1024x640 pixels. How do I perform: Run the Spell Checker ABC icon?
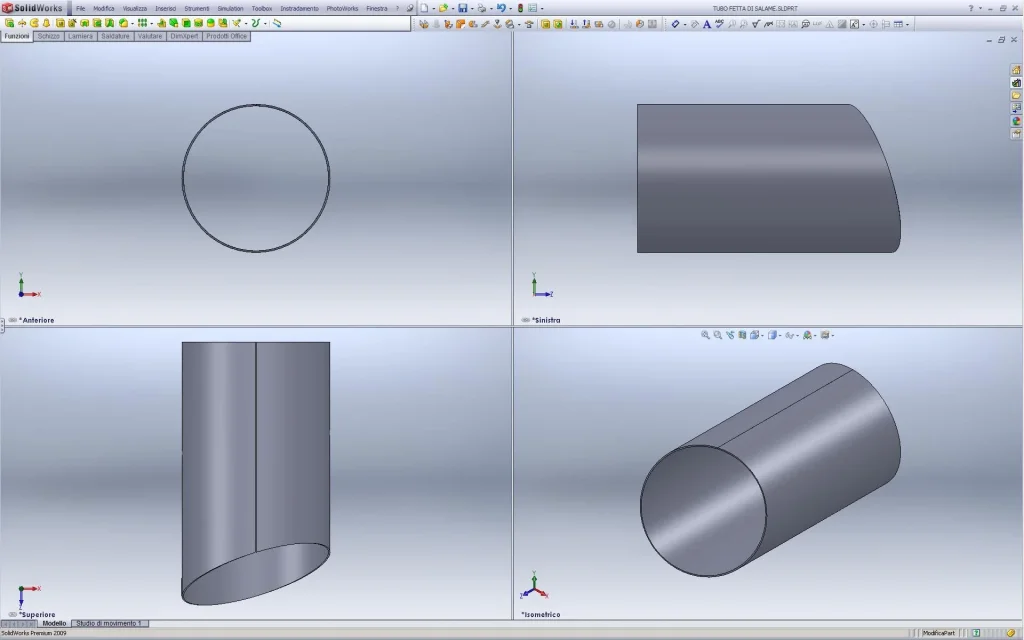[x=719, y=24]
